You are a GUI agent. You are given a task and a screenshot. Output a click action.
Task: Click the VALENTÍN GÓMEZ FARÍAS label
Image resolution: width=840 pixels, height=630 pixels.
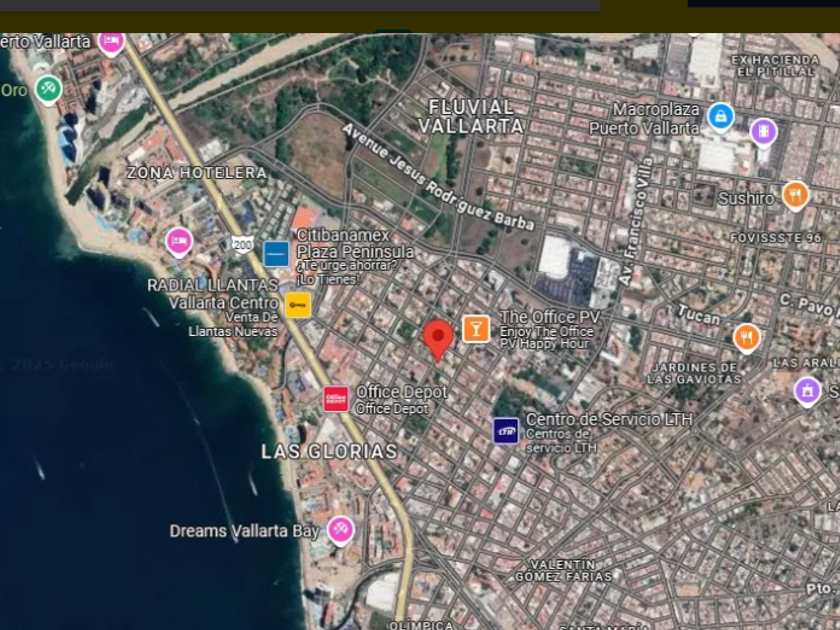click(563, 571)
